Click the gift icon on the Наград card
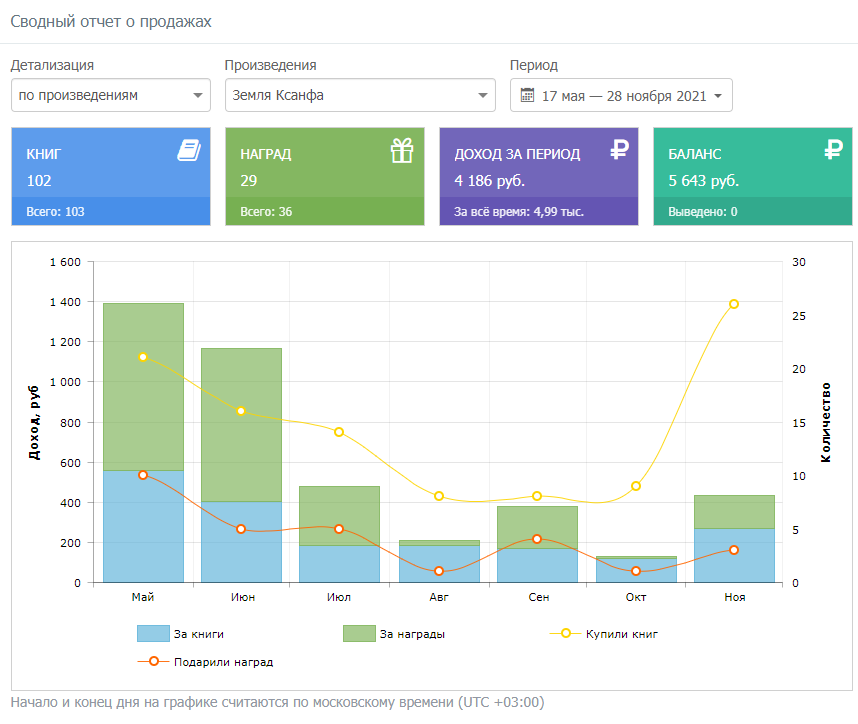The height and width of the screenshot is (724, 858). coord(402,150)
